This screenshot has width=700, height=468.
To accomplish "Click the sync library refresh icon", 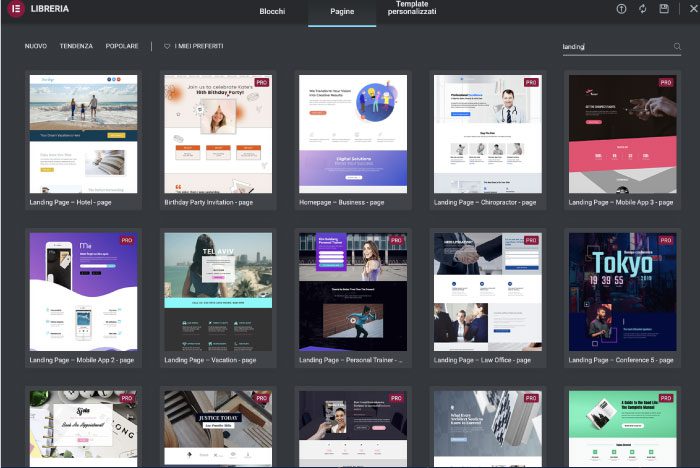I will click(x=643, y=9).
